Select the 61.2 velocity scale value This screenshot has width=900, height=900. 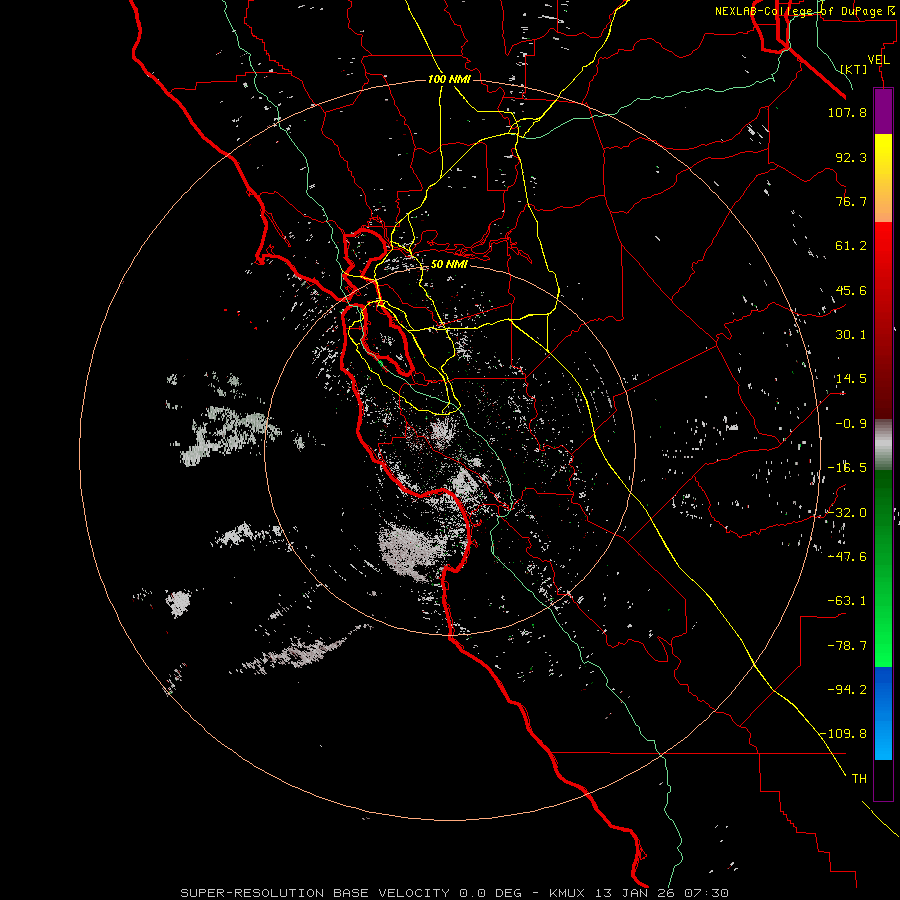[851, 246]
